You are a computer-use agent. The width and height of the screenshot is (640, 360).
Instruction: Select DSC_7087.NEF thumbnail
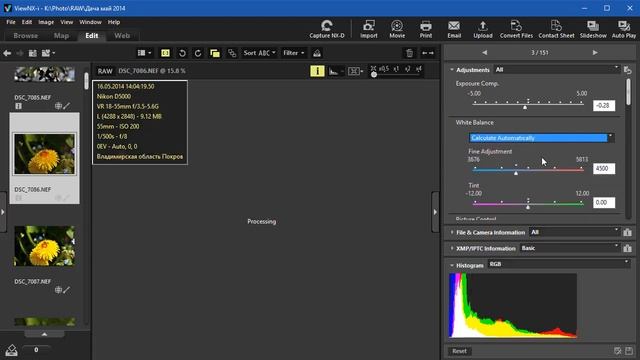coord(44,246)
